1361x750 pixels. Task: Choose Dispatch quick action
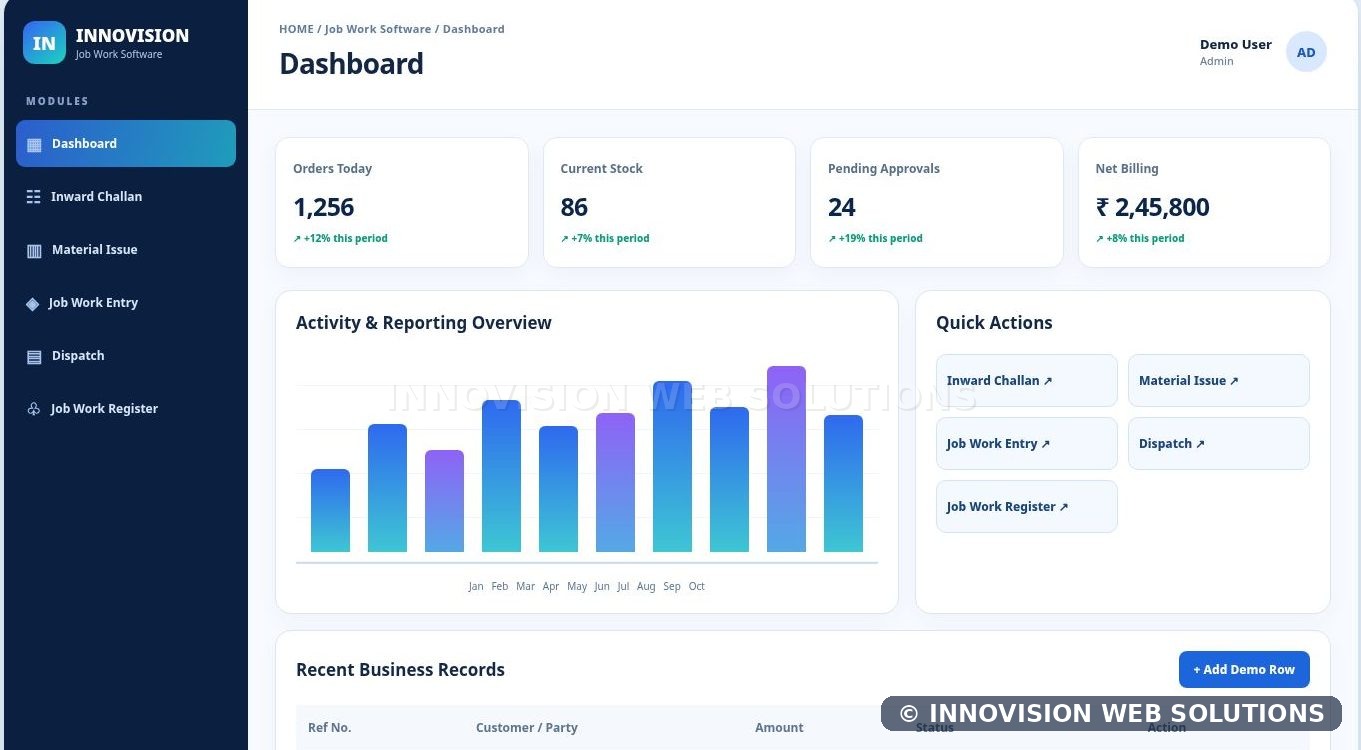click(x=1219, y=444)
